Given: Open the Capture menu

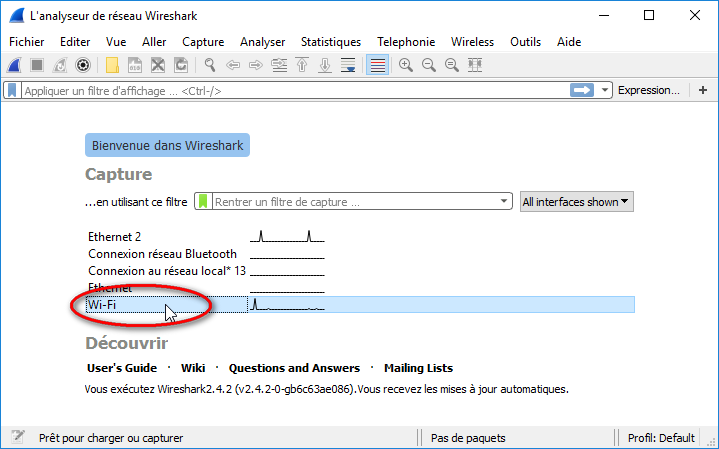Looking at the screenshot, I should [203, 42].
